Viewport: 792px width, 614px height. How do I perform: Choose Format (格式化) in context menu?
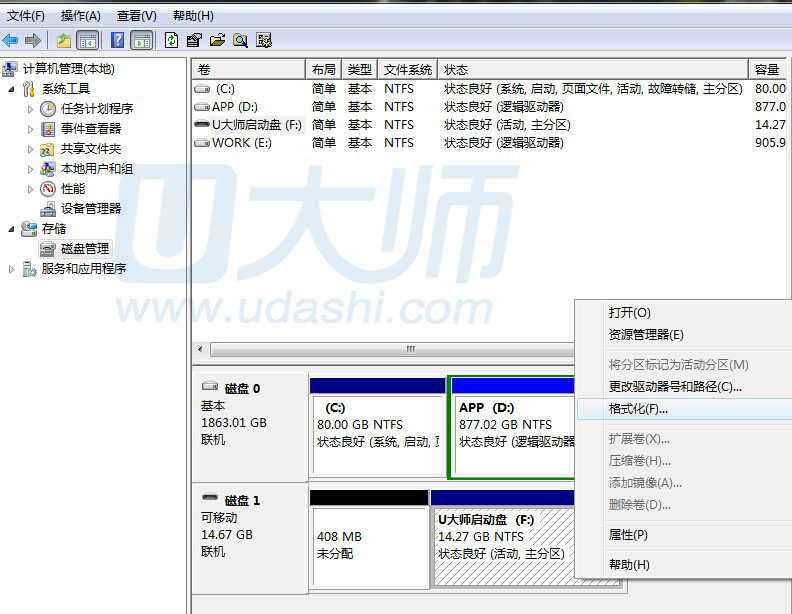683,409
